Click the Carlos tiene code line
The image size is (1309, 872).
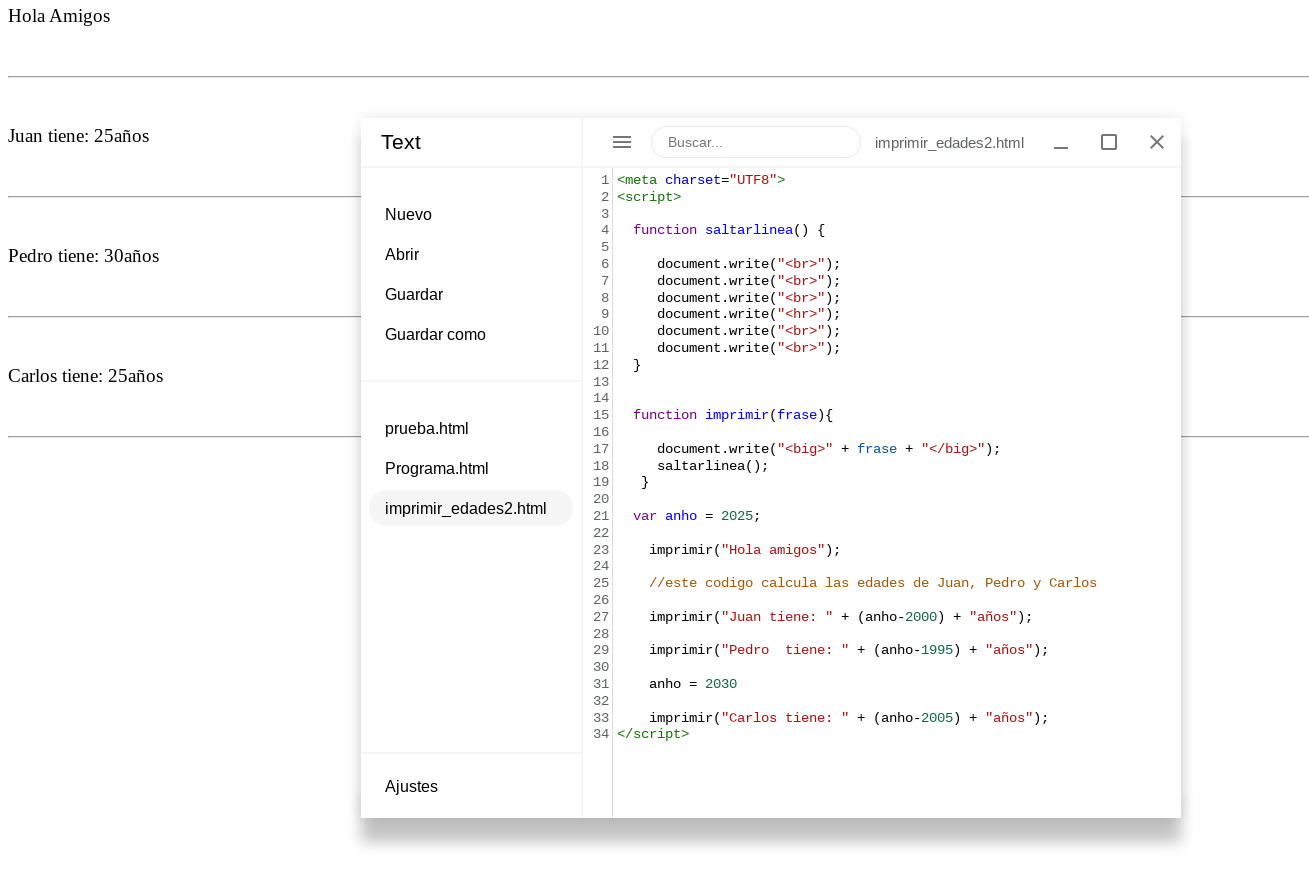[x=849, y=718]
